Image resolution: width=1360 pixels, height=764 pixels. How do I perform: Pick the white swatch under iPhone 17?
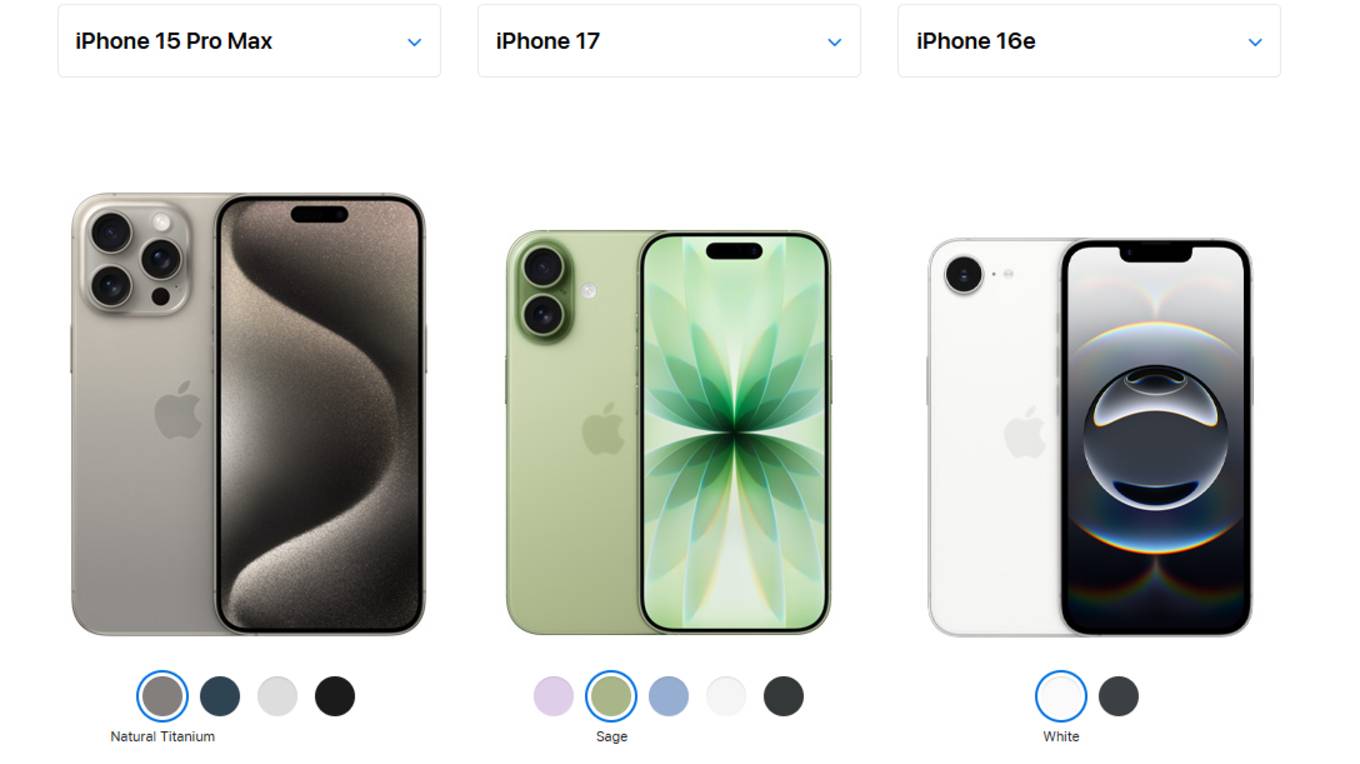(x=726, y=696)
